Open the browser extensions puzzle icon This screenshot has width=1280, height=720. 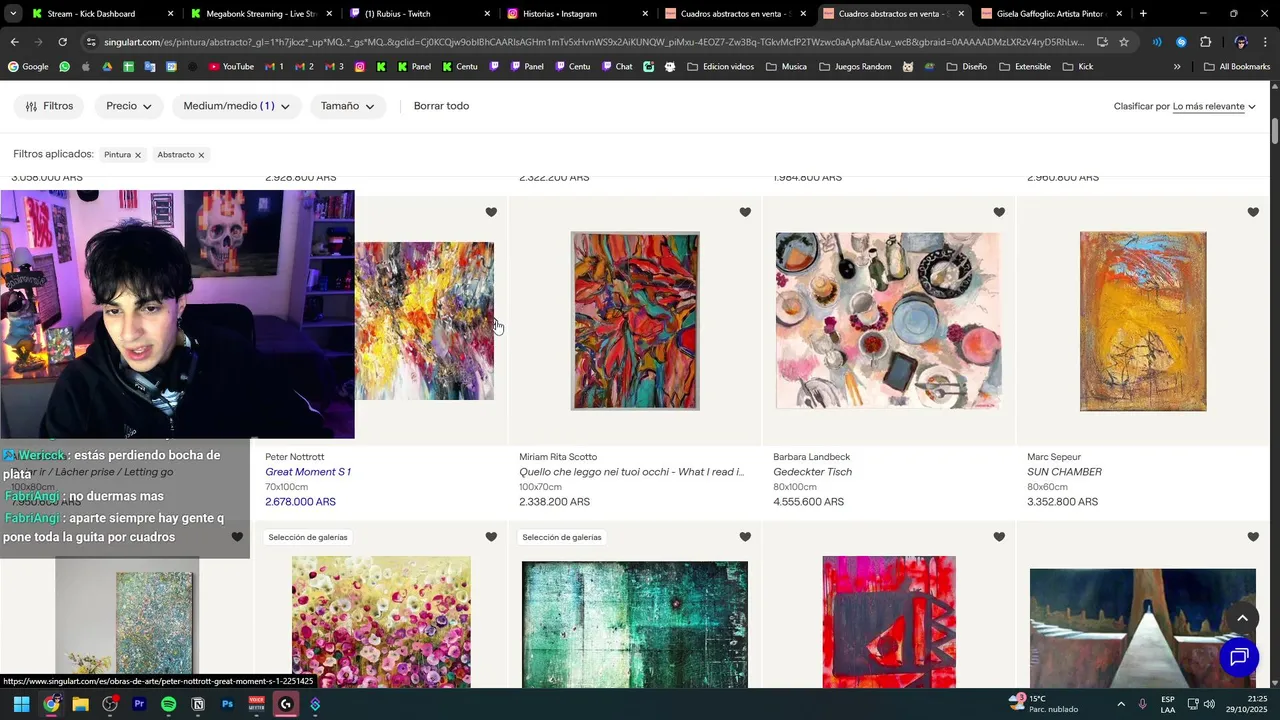[1205, 42]
